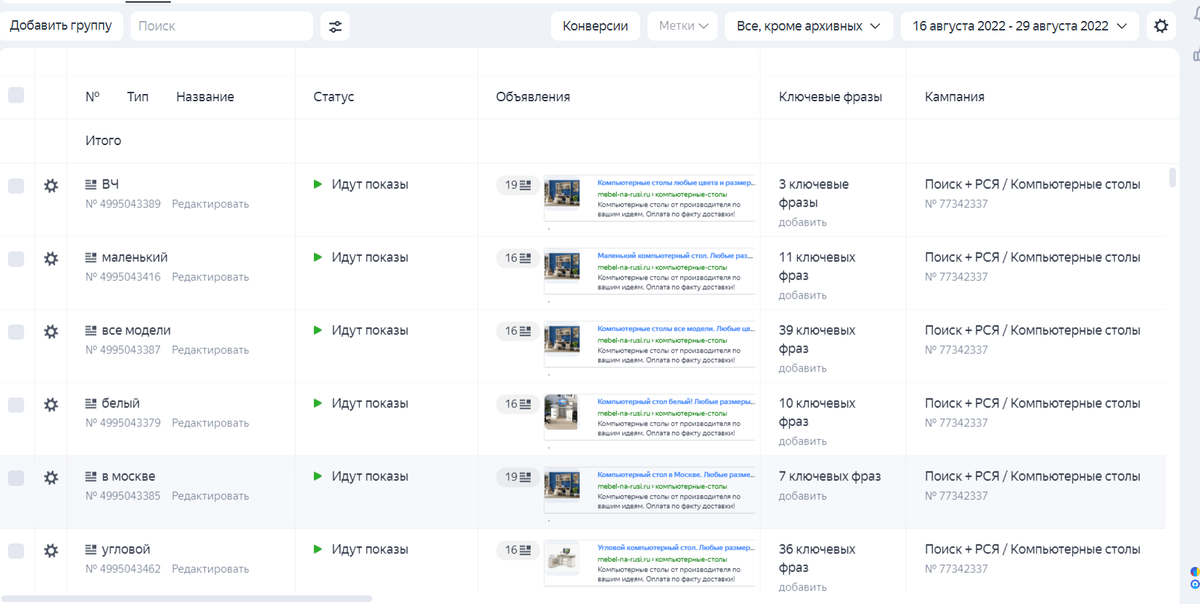Click horizontal scrollbar at bottom

coord(187,598)
